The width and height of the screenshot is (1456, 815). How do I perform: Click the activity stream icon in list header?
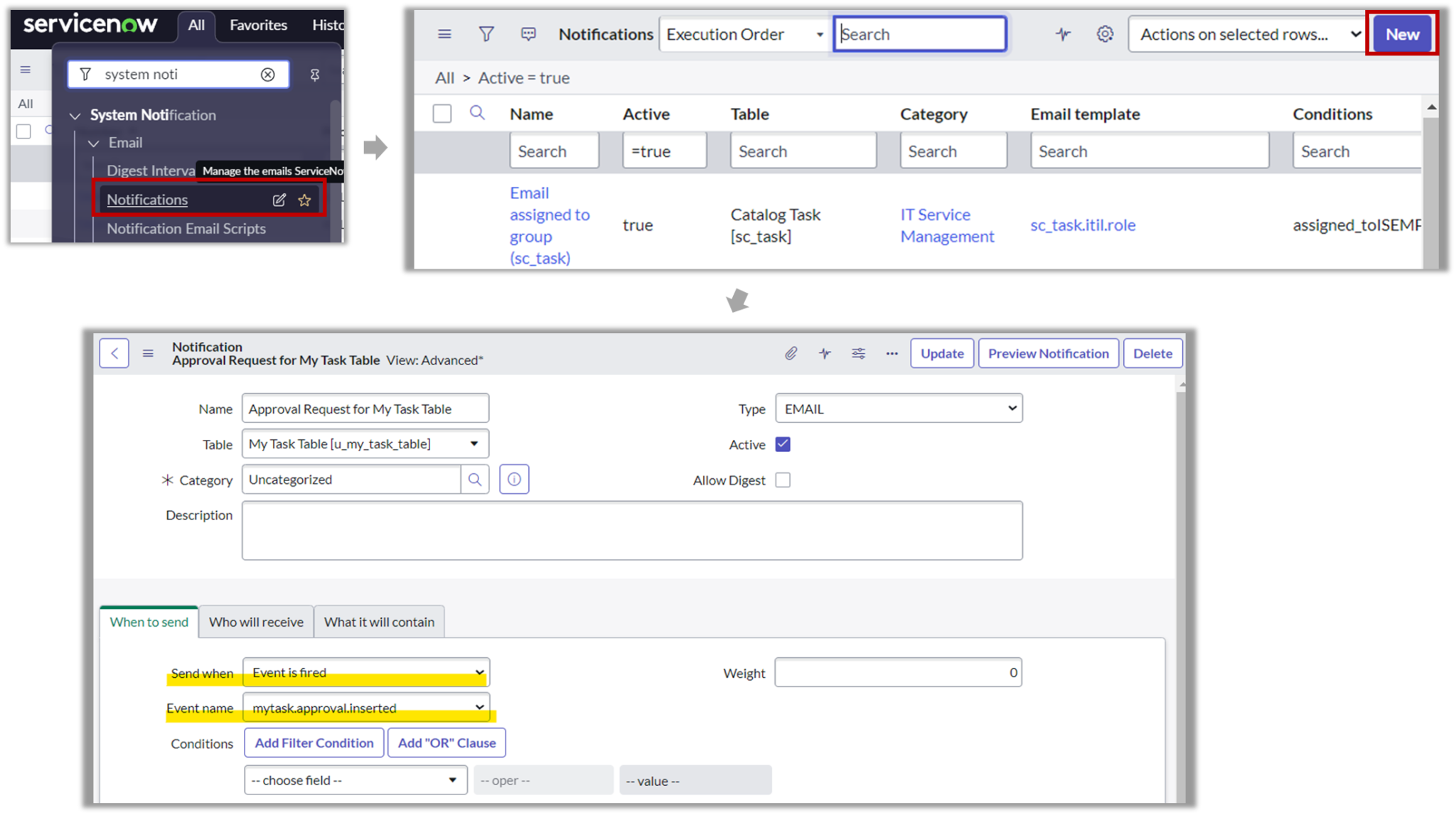click(x=1063, y=34)
